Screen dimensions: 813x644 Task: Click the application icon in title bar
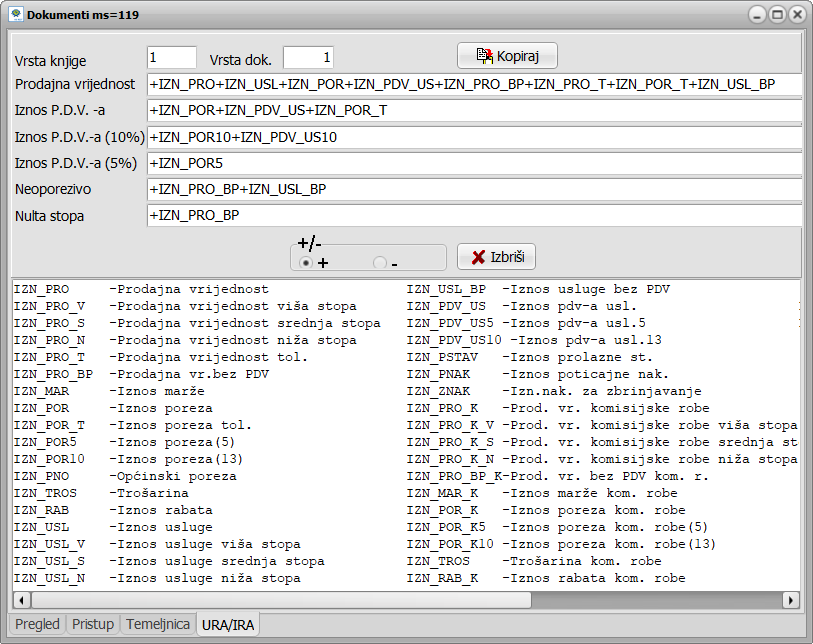coord(16,15)
